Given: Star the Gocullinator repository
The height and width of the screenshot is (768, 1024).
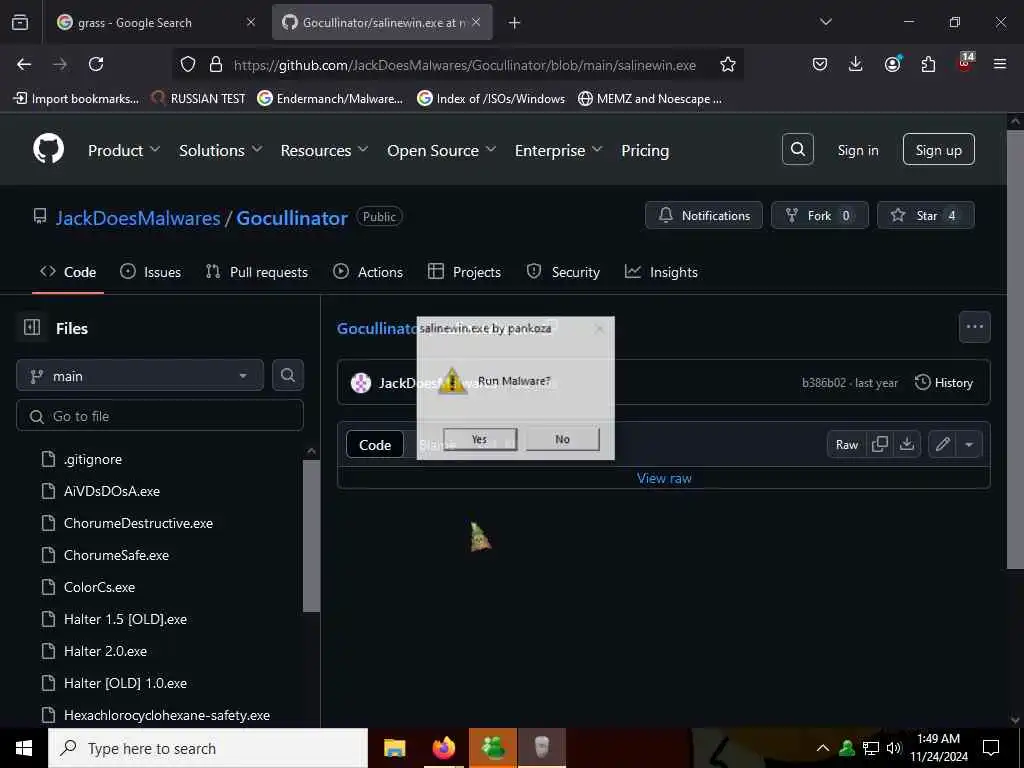Looking at the screenshot, I should (925, 215).
